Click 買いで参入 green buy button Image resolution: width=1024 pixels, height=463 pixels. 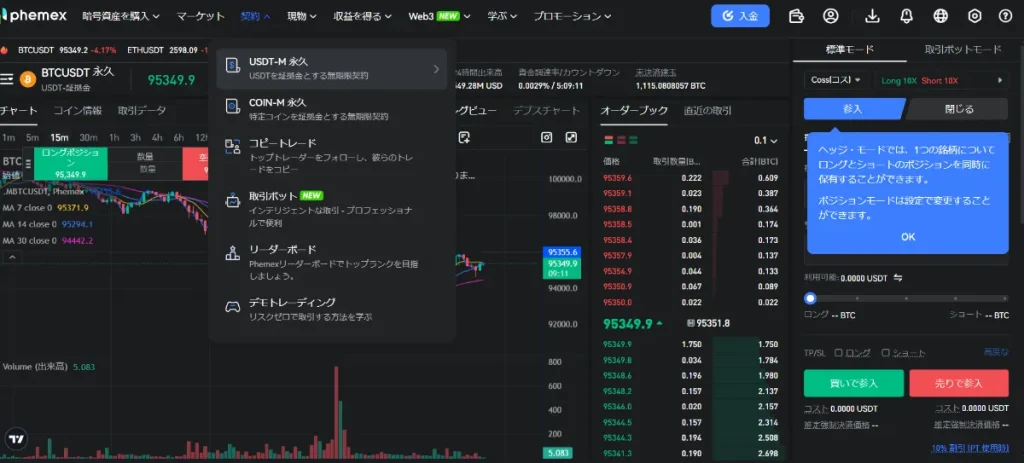pyautogui.click(x=854, y=383)
